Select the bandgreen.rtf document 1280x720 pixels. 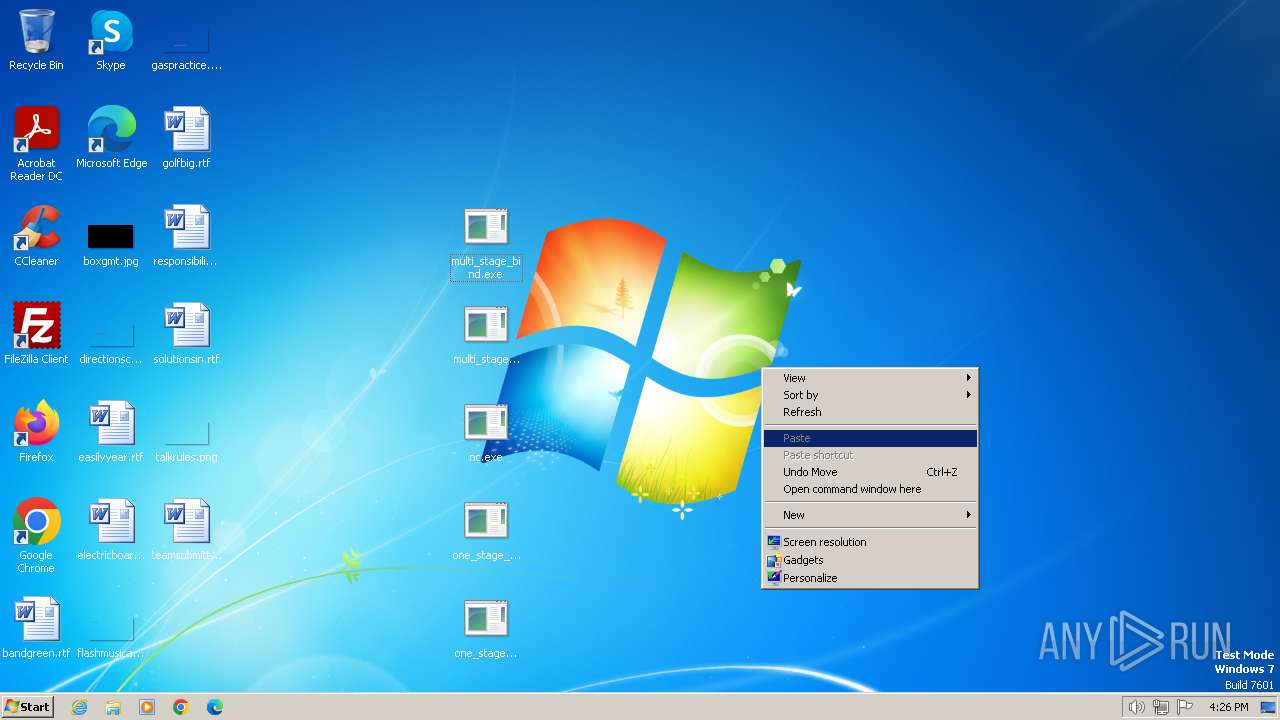pyautogui.click(x=36, y=628)
